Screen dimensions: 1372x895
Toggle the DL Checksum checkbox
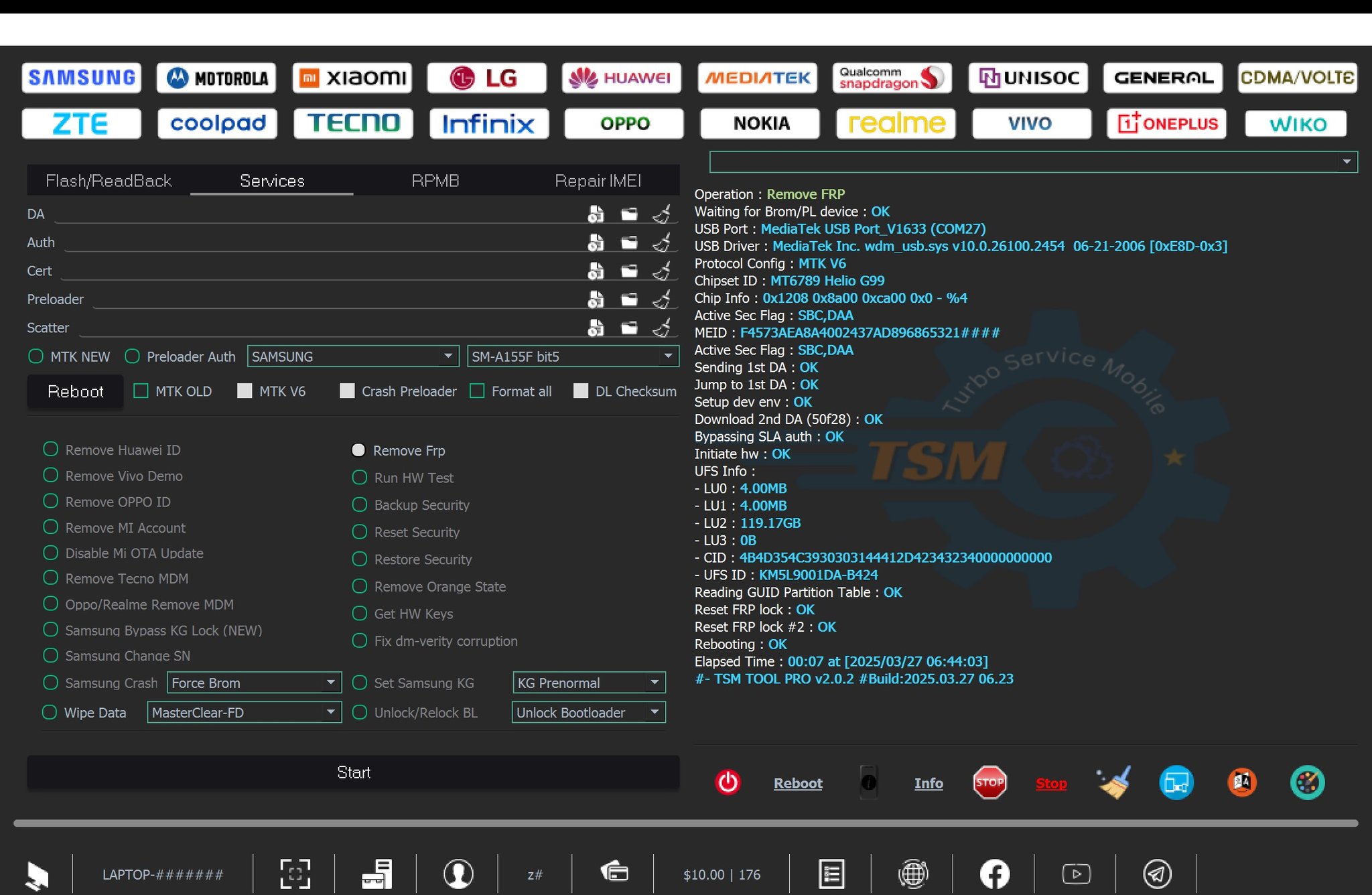pyautogui.click(x=581, y=391)
